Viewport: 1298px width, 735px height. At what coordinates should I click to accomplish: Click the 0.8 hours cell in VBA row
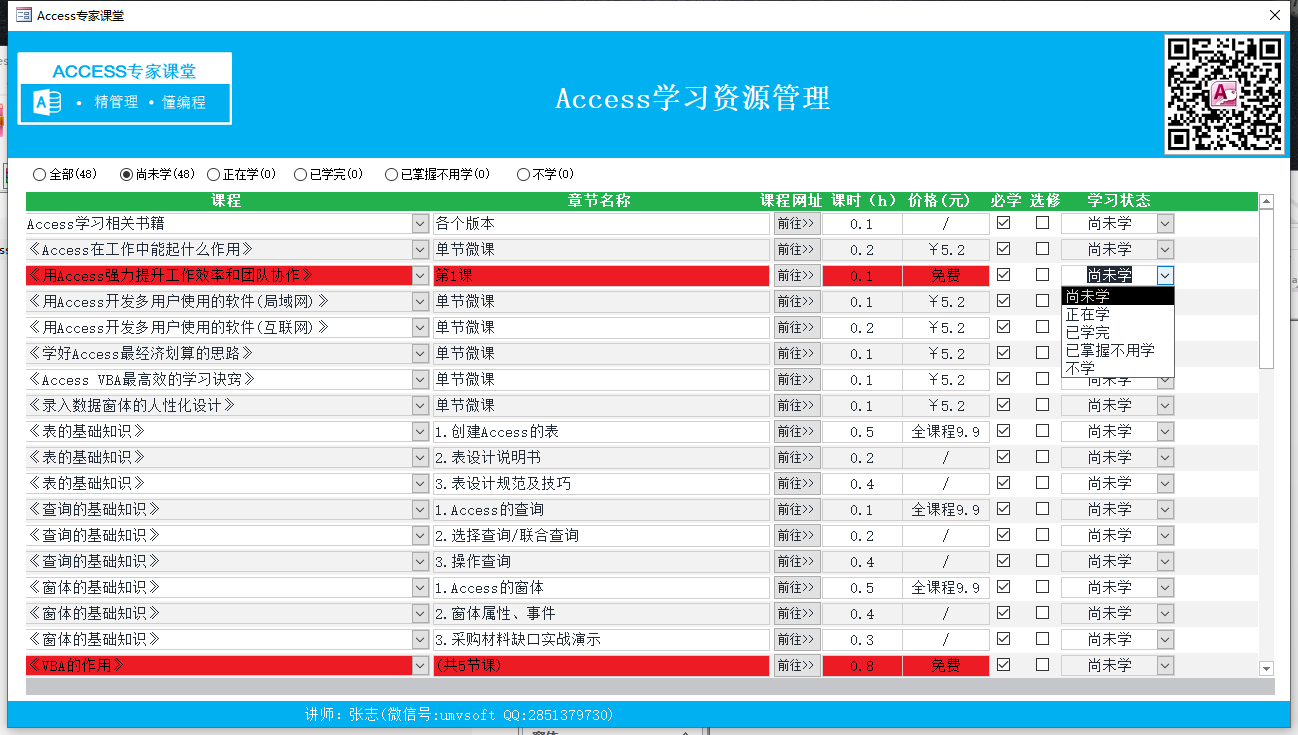[x=862, y=666]
